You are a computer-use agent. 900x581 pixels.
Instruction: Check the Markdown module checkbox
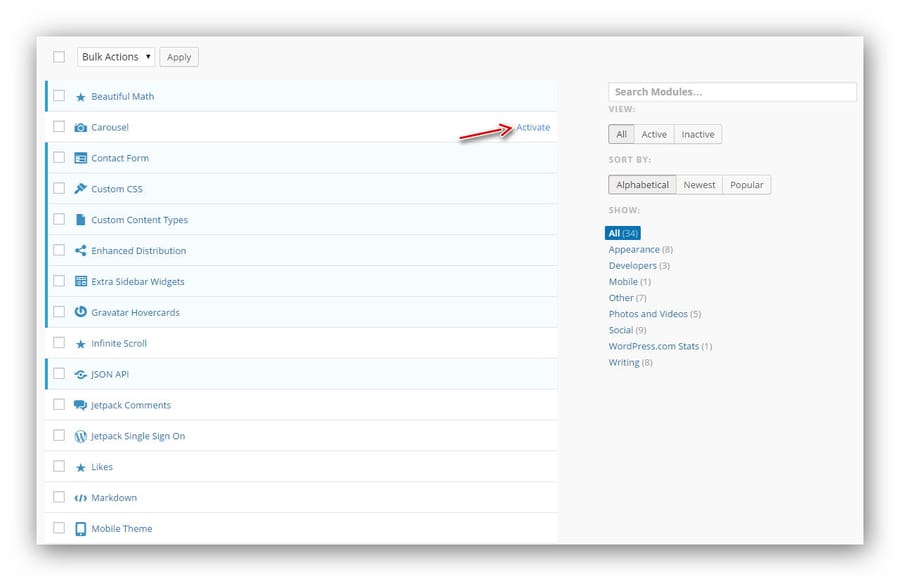point(59,497)
